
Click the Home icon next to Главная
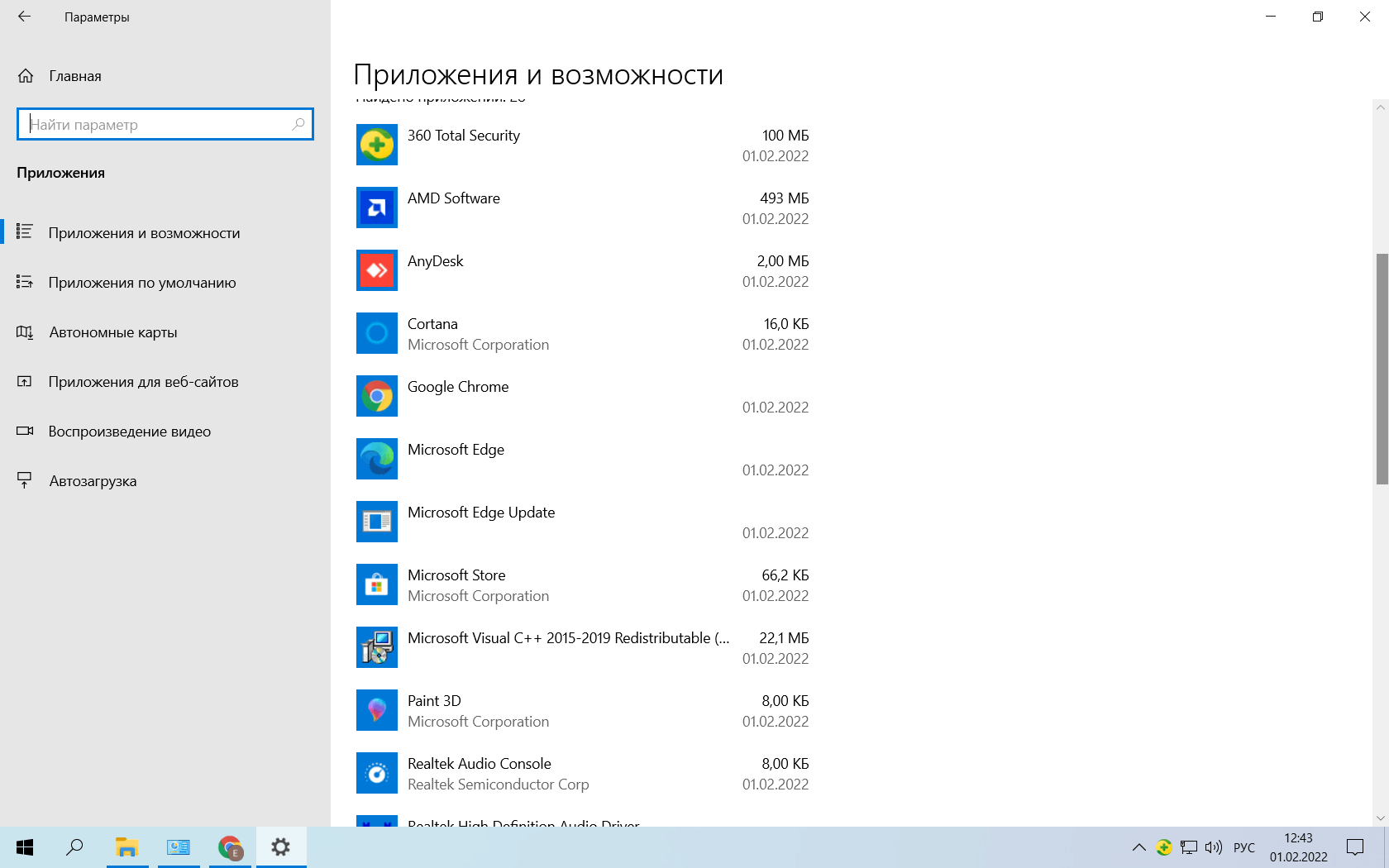[26, 76]
